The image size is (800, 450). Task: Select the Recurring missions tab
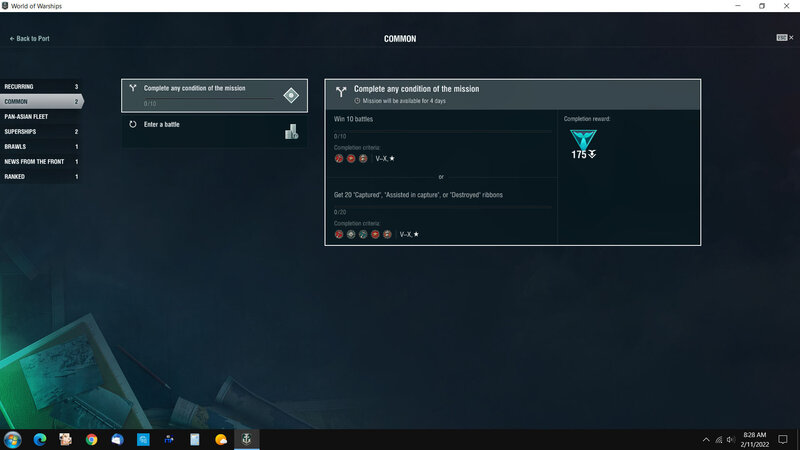[x=40, y=87]
